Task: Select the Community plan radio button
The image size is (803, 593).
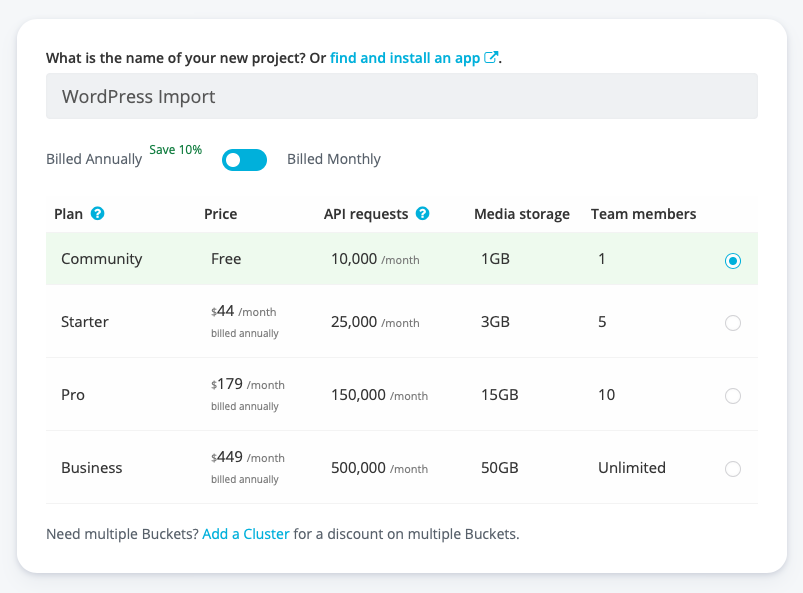Action: (x=733, y=260)
